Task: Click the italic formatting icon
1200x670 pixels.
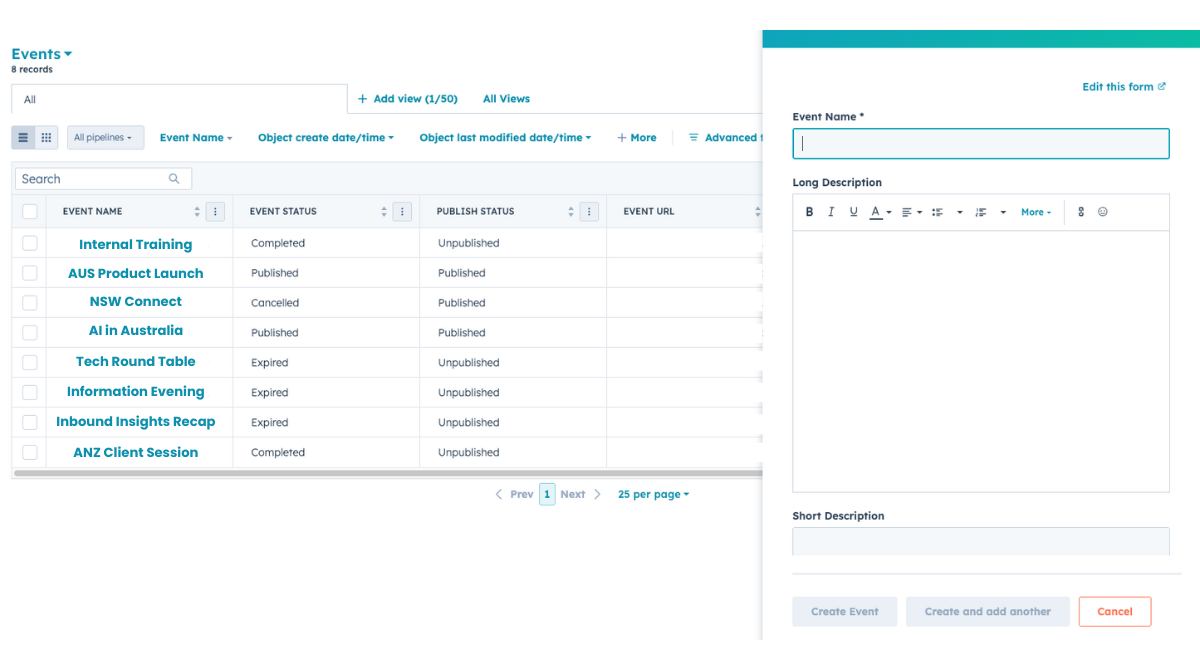Action: point(831,212)
